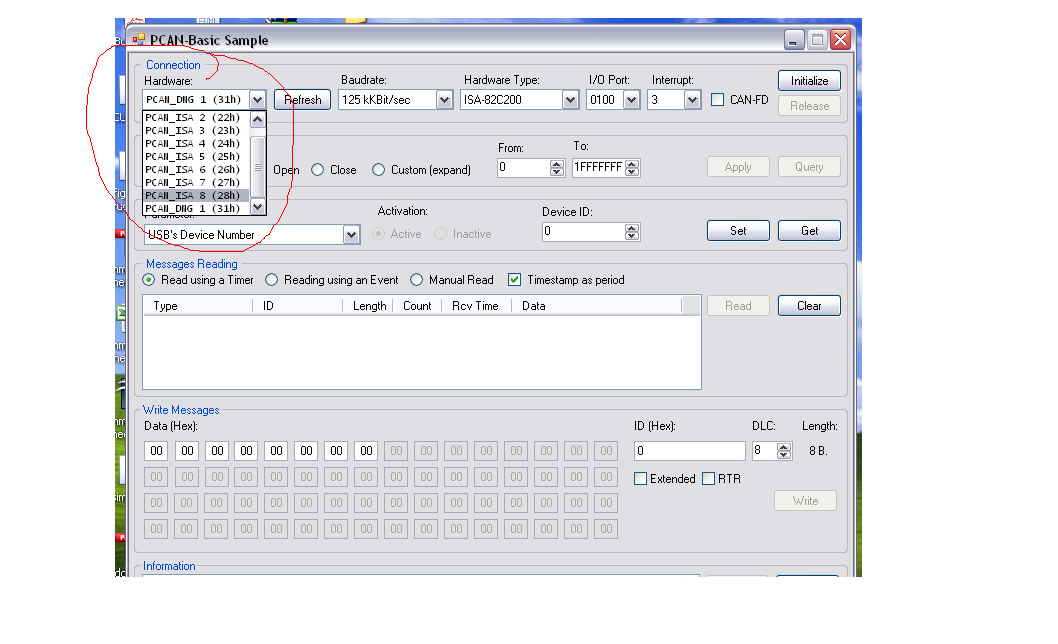Select Custom (expand) filter radio button

click(x=379, y=170)
